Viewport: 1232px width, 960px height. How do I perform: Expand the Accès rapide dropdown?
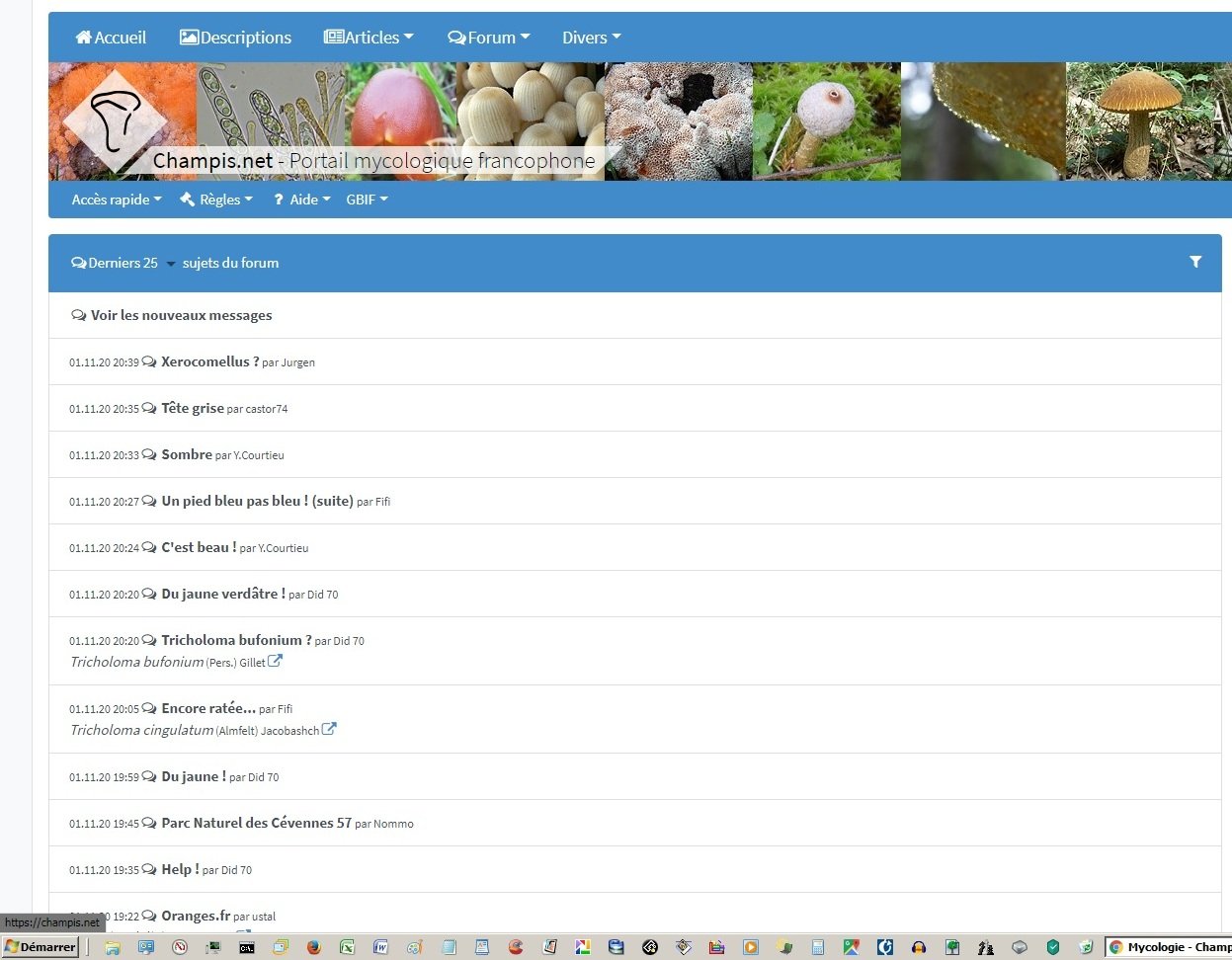click(x=117, y=200)
